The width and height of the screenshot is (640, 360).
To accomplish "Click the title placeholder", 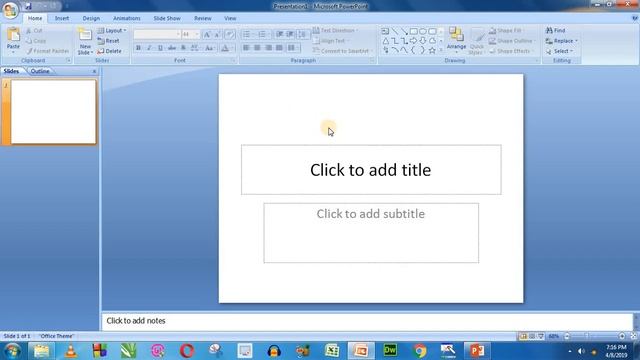I will click(x=371, y=170).
